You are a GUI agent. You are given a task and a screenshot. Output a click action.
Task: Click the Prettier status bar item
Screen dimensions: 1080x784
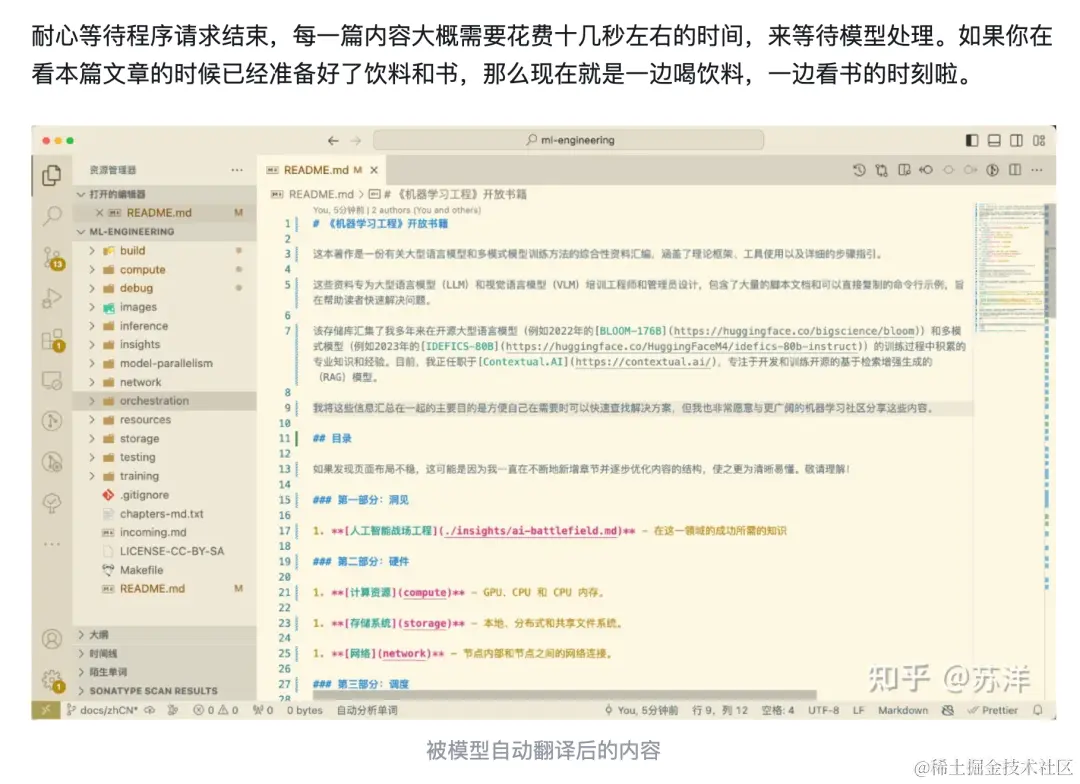(x=993, y=710)
